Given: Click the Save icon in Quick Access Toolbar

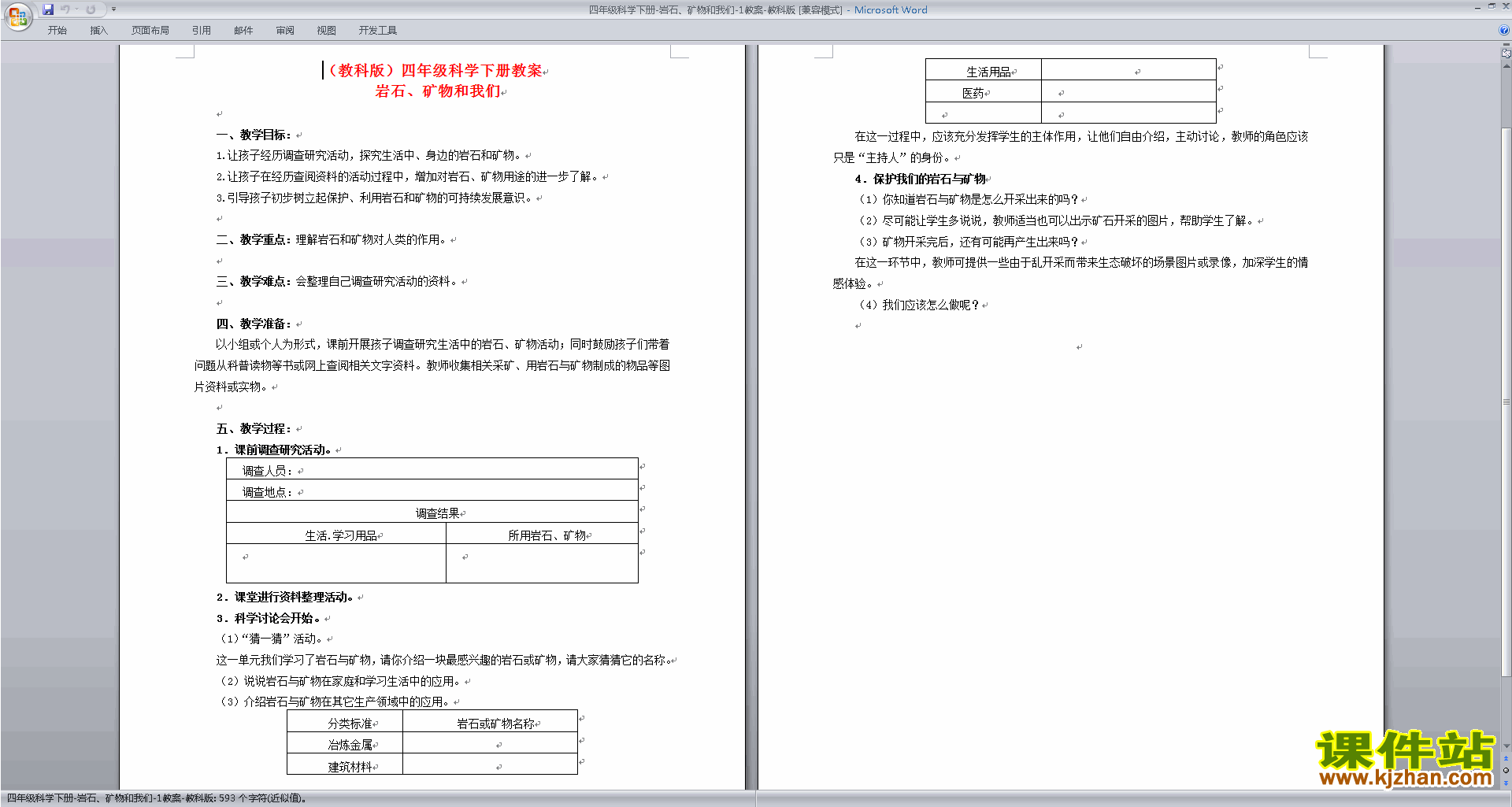Looking at the screenshot, I should click(x=48, y=9).
